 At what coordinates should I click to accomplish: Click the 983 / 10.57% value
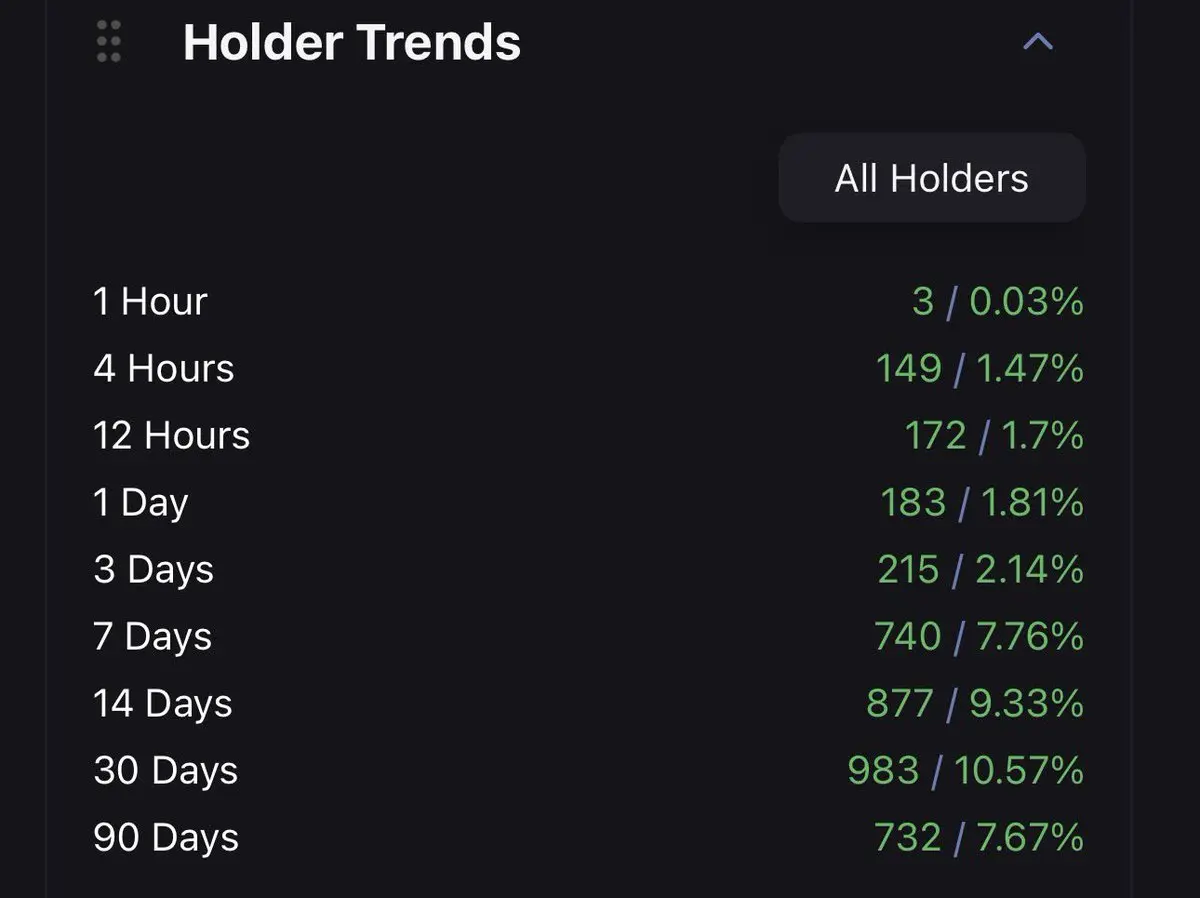[x=965, y=770]
